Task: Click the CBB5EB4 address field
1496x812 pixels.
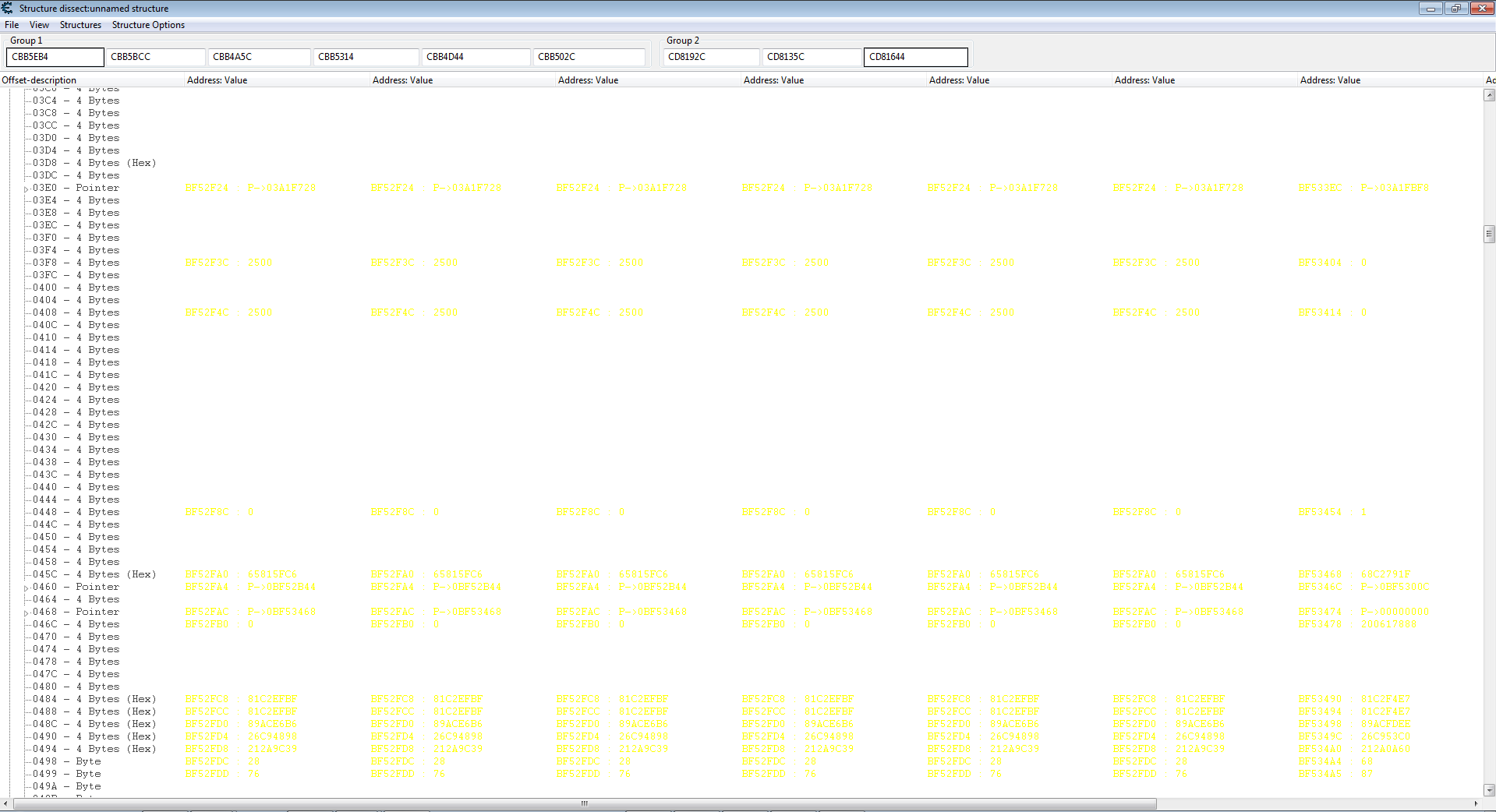Action: tap(55, 57)
